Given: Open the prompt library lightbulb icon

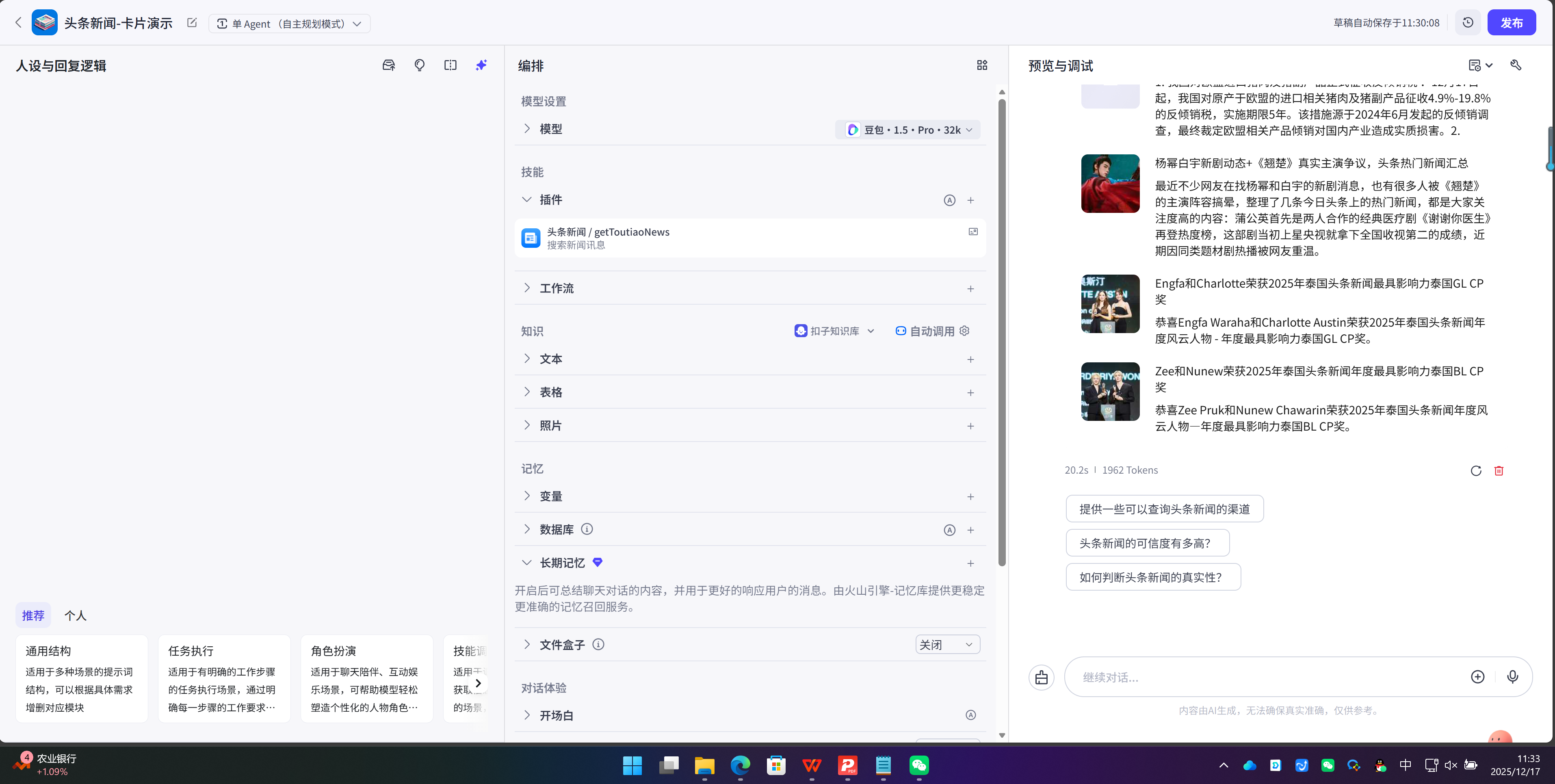Looking at the screenshot, I should (420, 65).
